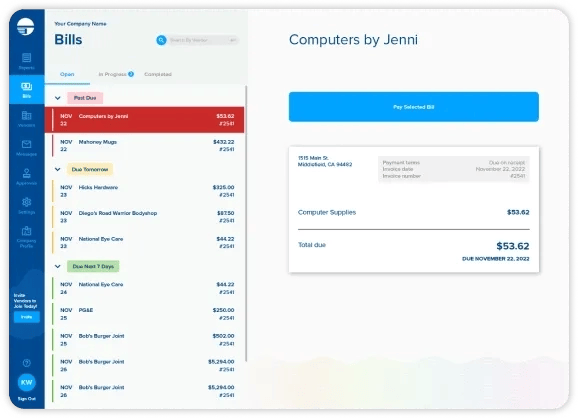This screenshot has height=418, width=578.
Task: Click the company logo in the sidebar
Action: [x=25, y=27]
